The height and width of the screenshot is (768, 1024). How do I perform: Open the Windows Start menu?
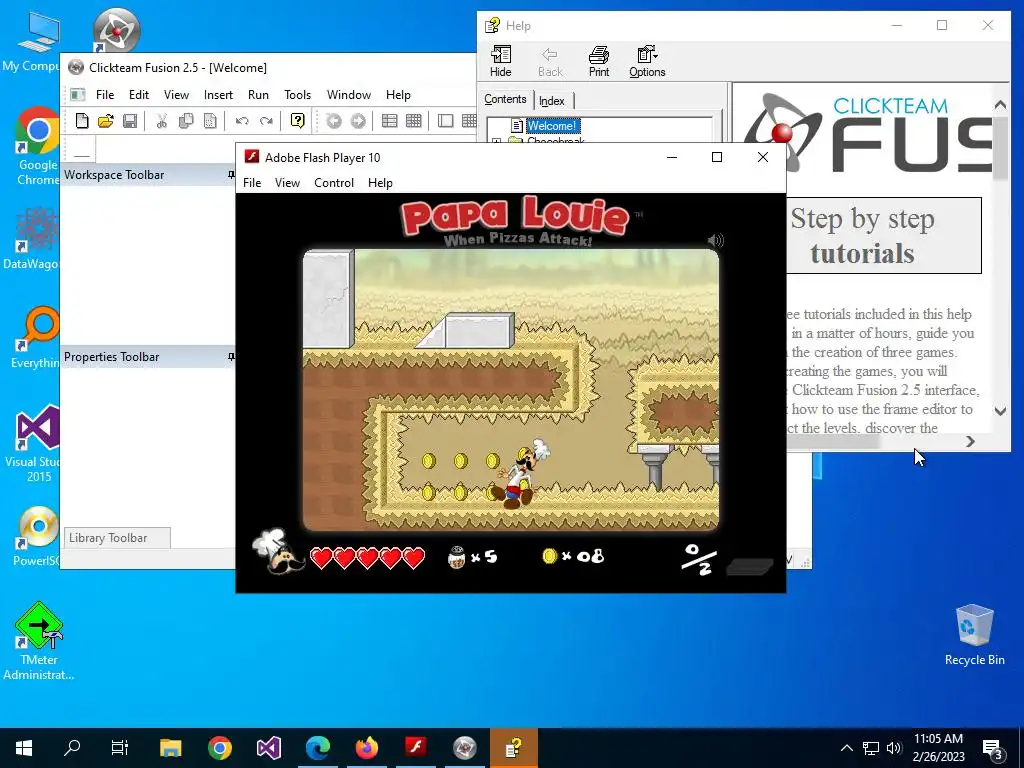coord(24,747)
